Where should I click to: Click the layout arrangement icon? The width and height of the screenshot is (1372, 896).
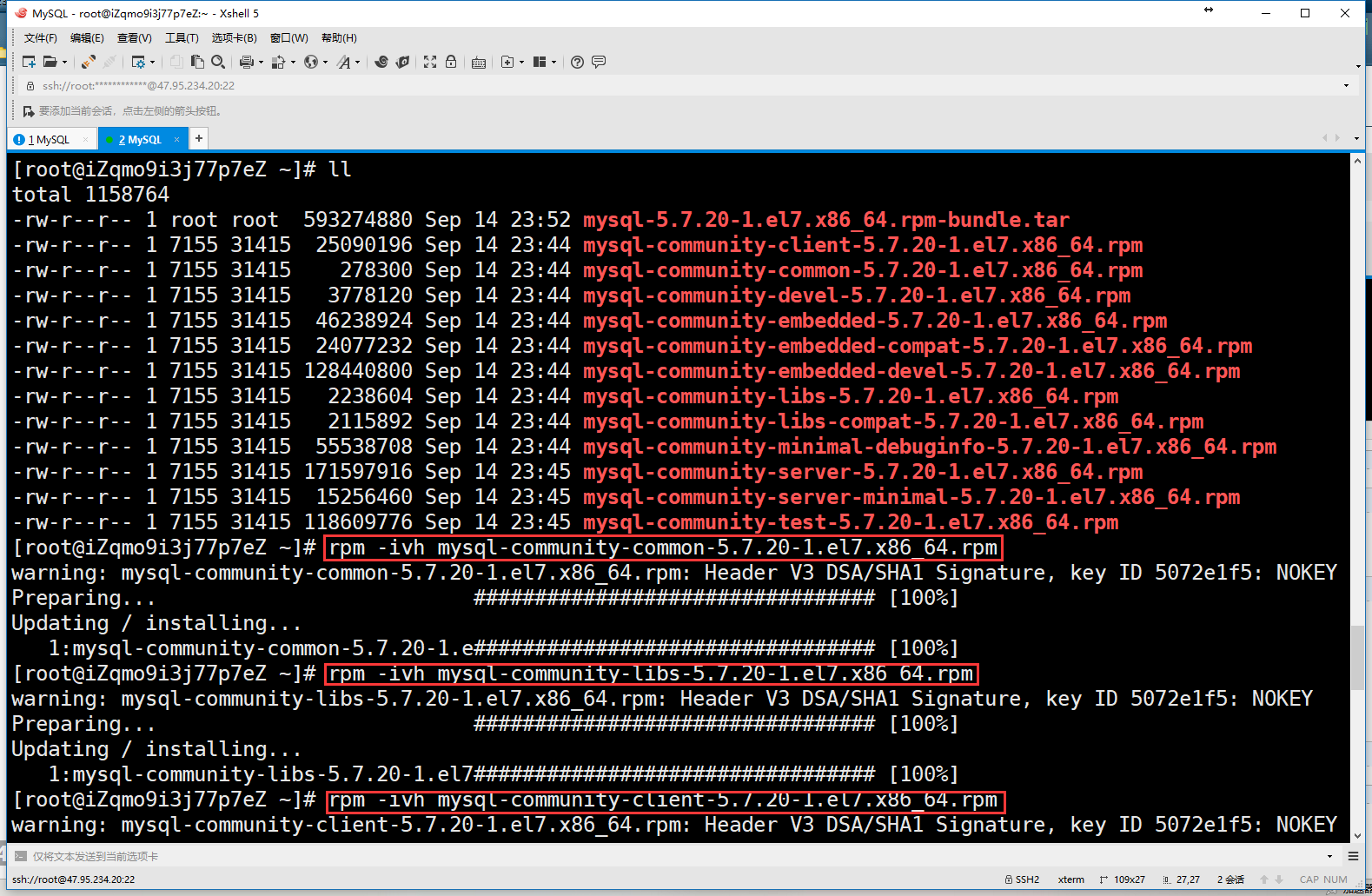(x=540, y=62)
